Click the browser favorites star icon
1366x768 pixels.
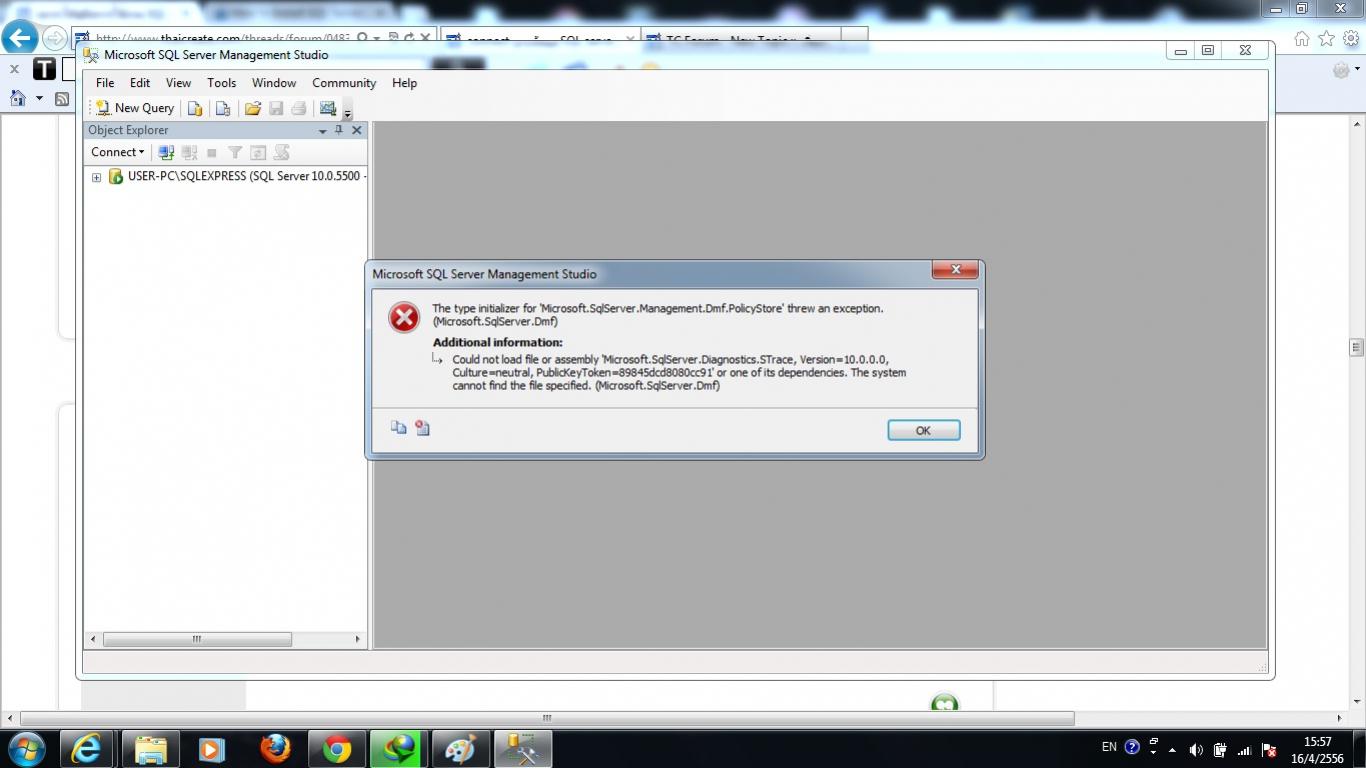[1326, 38]
